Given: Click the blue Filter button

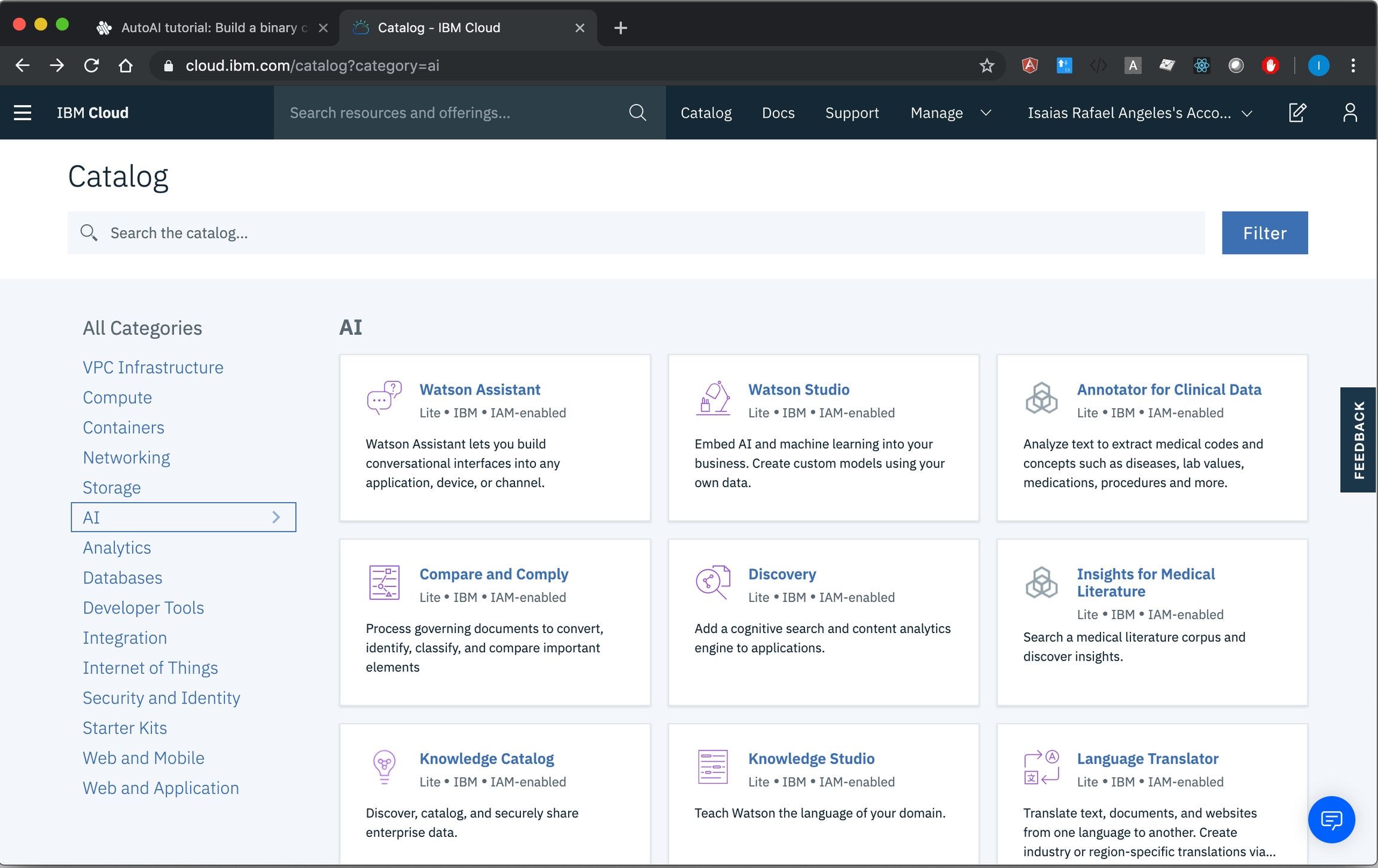Looking at the screenshot, I should click(x=1264, y=233).
